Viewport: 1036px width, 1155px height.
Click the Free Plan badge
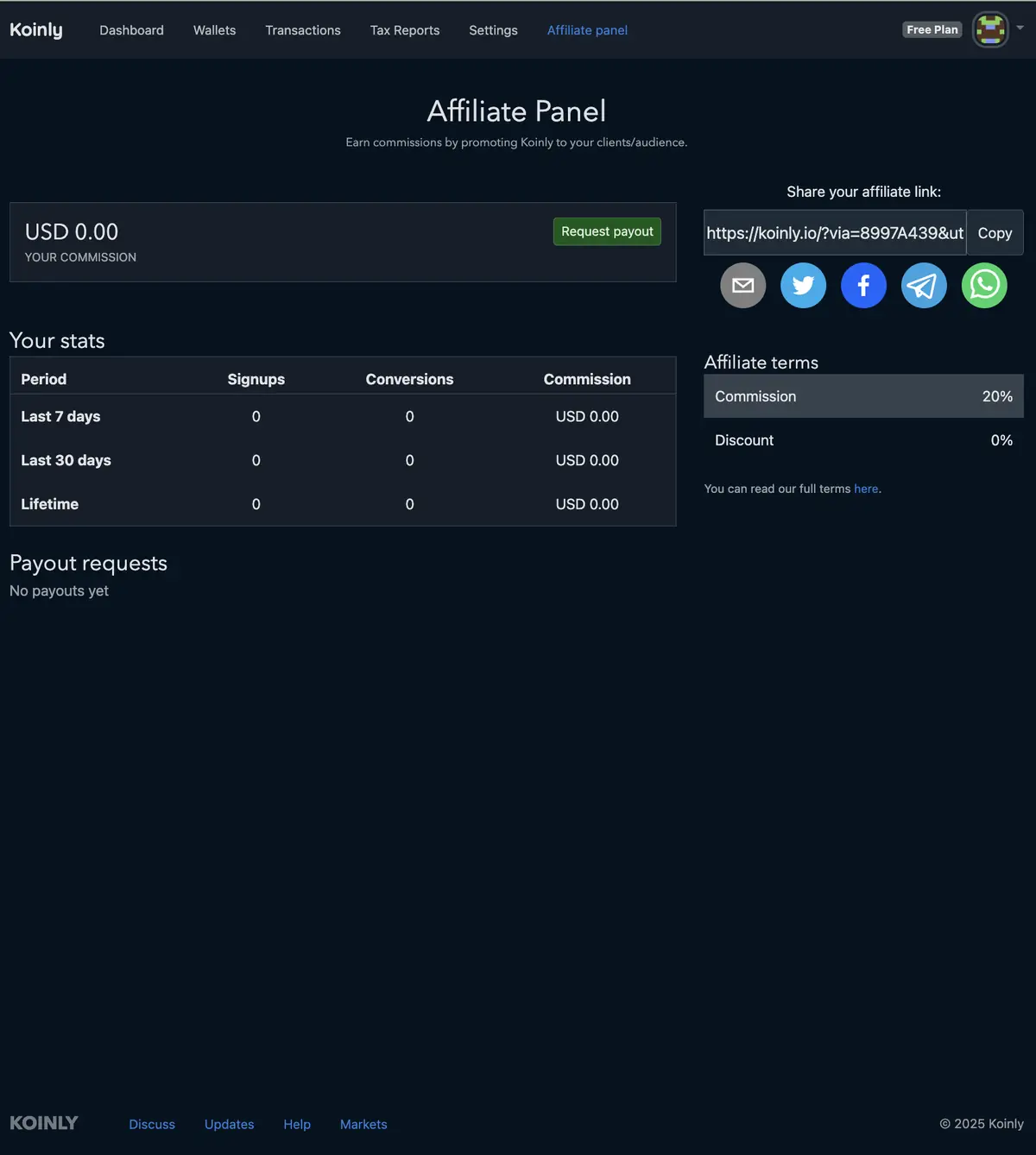pyautogui.click(x=932, y=29)
